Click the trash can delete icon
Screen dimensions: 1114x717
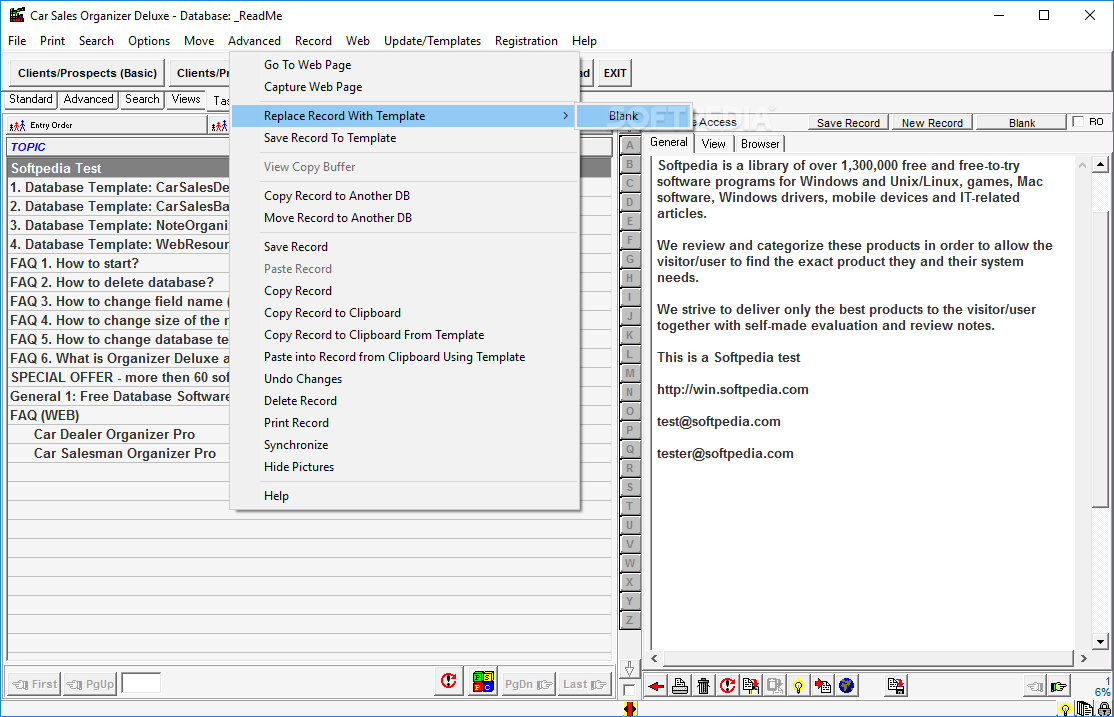pyautogui.click(x=703, y=686)
